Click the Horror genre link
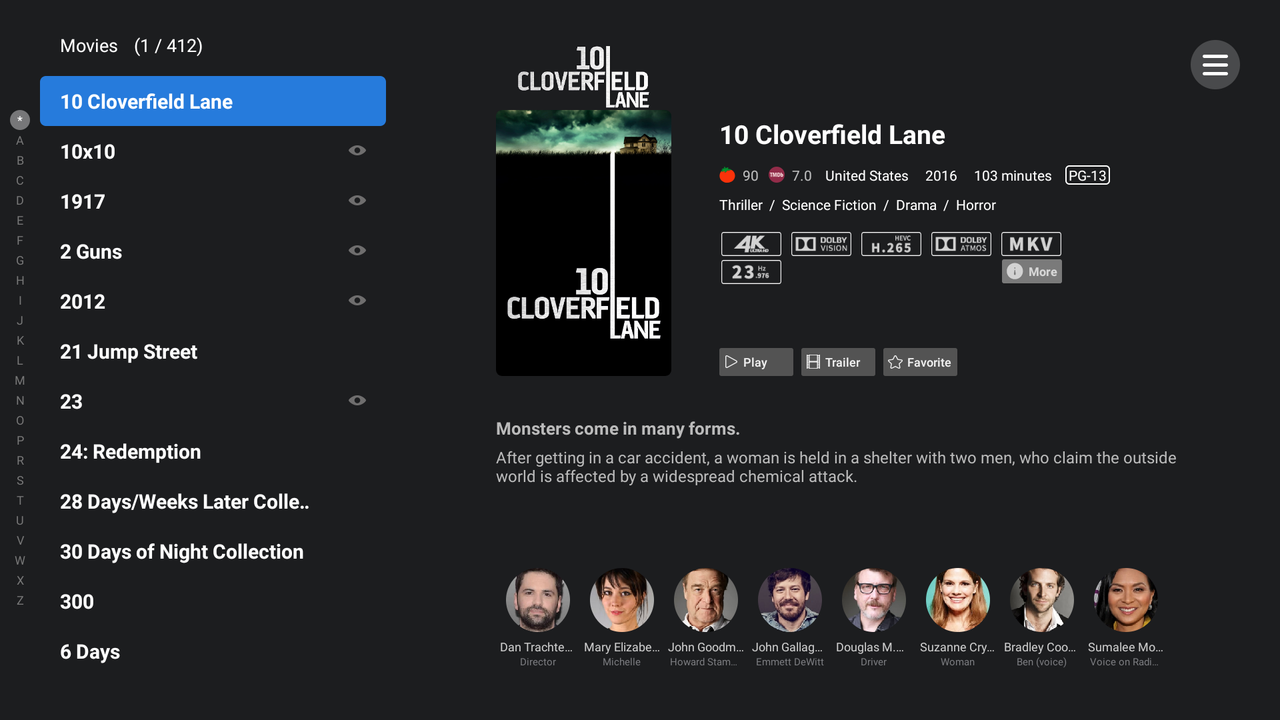The height and width of the screenshot is (720, 1280). pos(976,205)
